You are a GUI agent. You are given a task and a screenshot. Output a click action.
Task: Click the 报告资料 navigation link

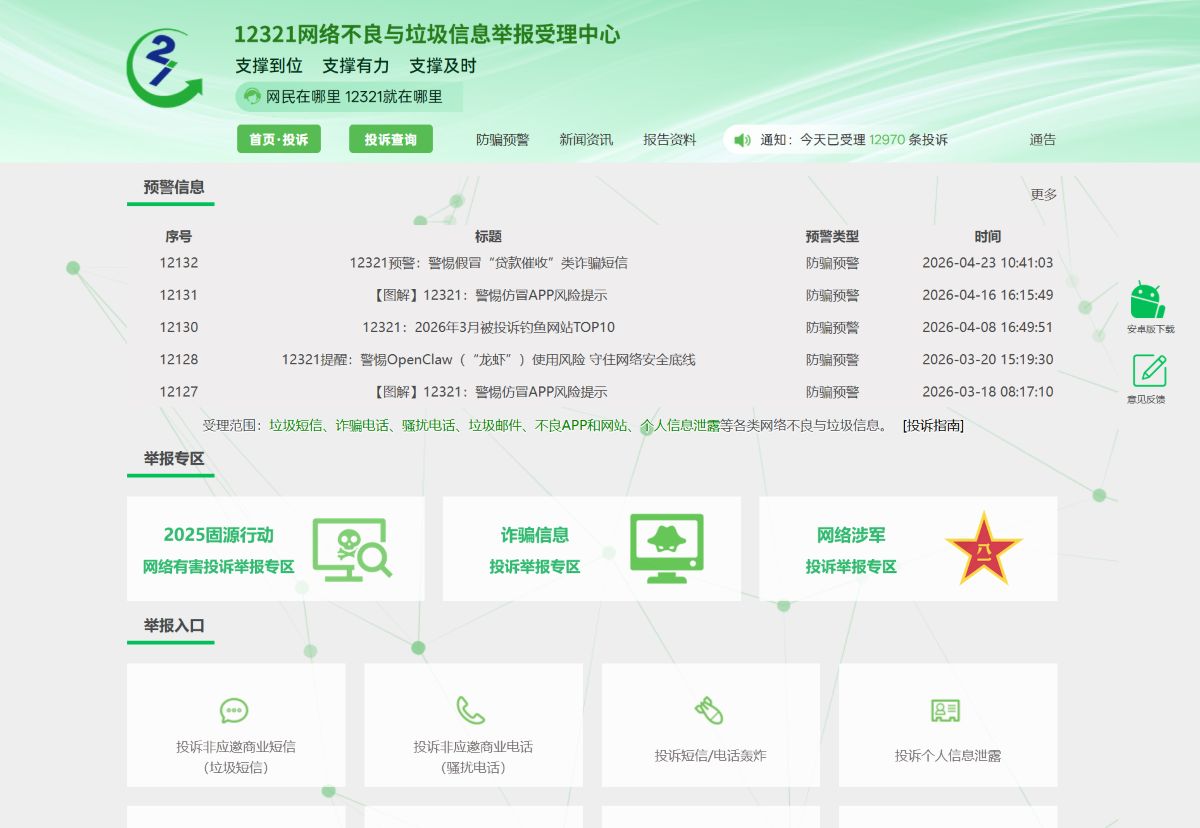pyautogui.click(x=671, y=139)
